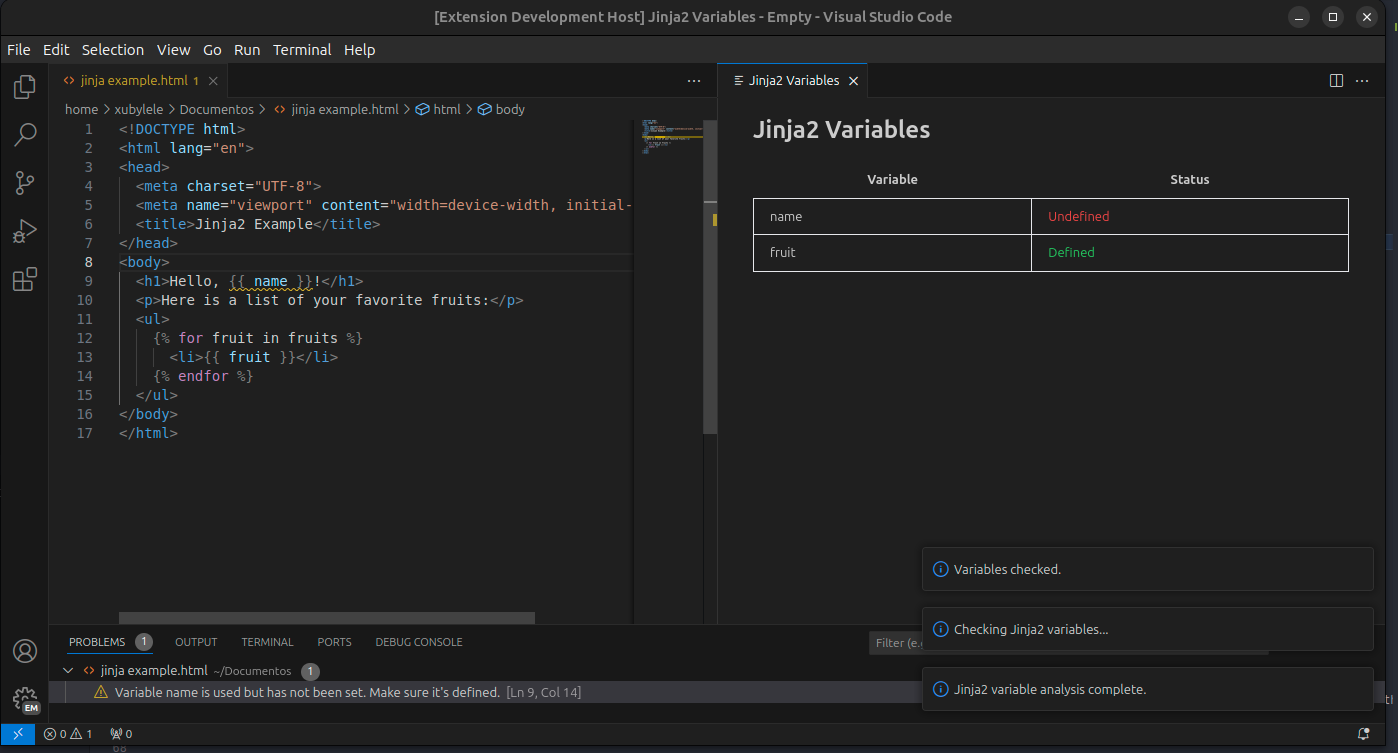1398x753 pixels.
Task: Switch to the TERMINAL panel tab
Action: pos(267,642)
